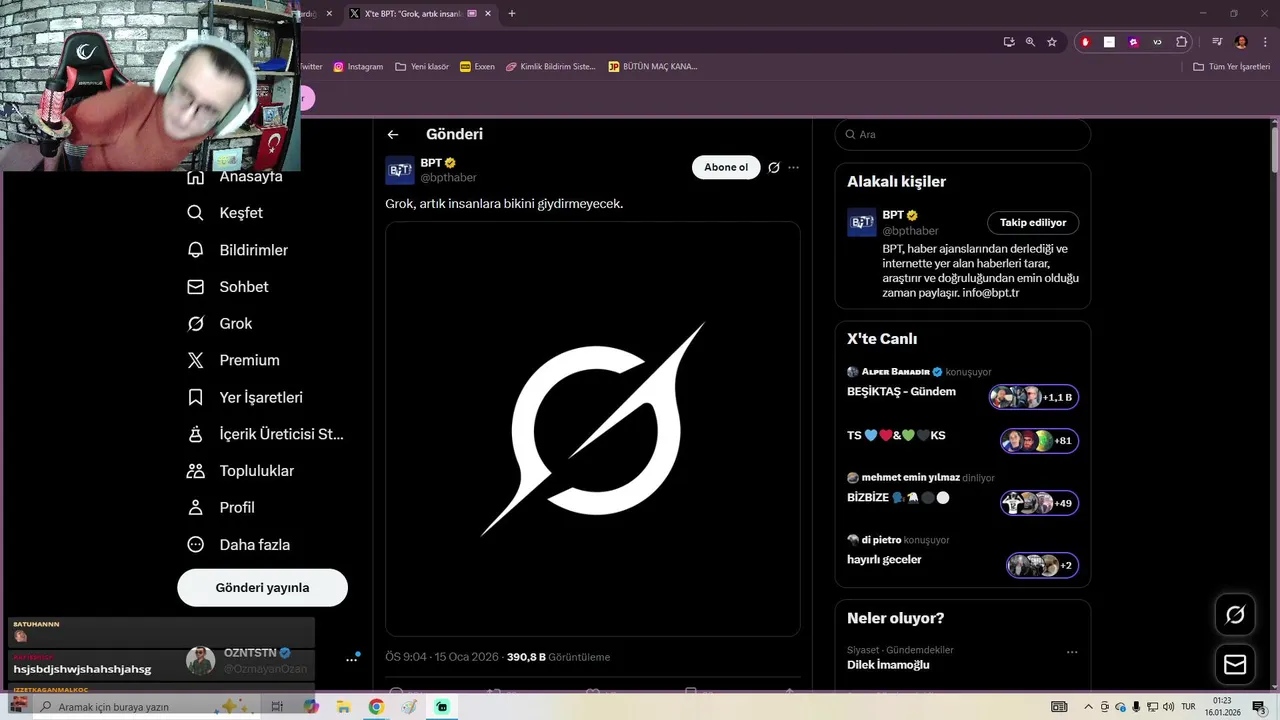Go back with the Gönderi arrow
The image size is (1280, 720).
point(393,134)
